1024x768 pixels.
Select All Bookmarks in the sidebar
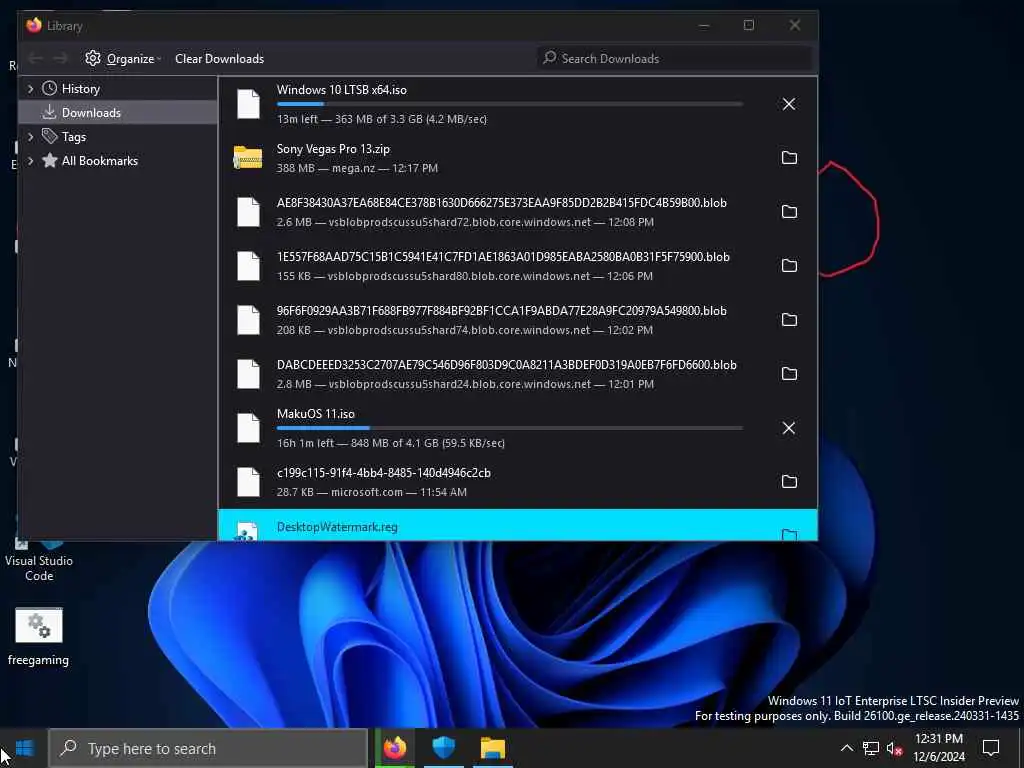(x=99, y=161)
